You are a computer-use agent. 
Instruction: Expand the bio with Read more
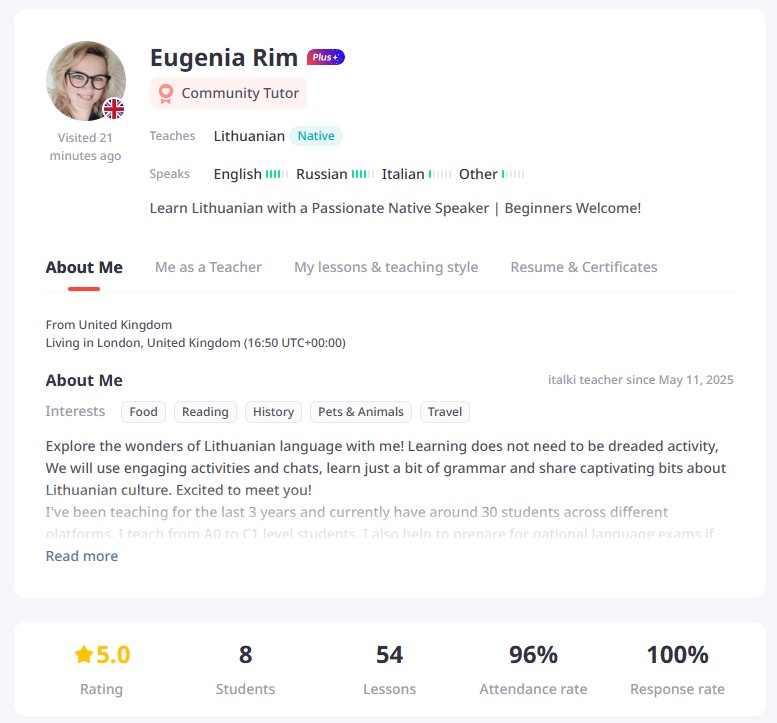[x=82, y=556]
